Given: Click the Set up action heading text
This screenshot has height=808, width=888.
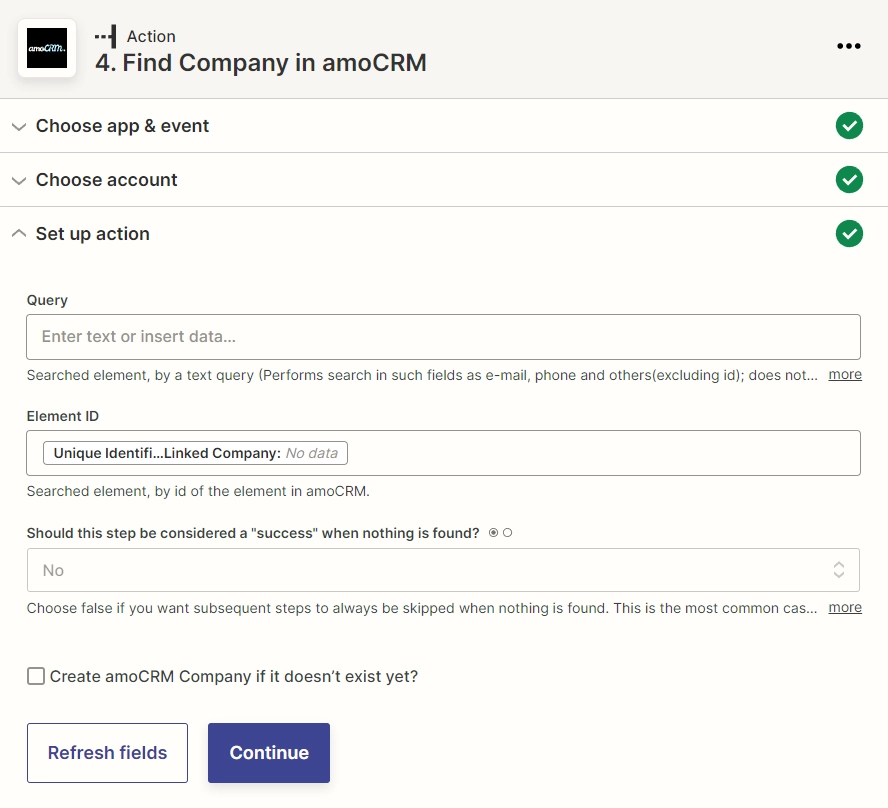Looking at the screenshot, I should pos(93,234).
